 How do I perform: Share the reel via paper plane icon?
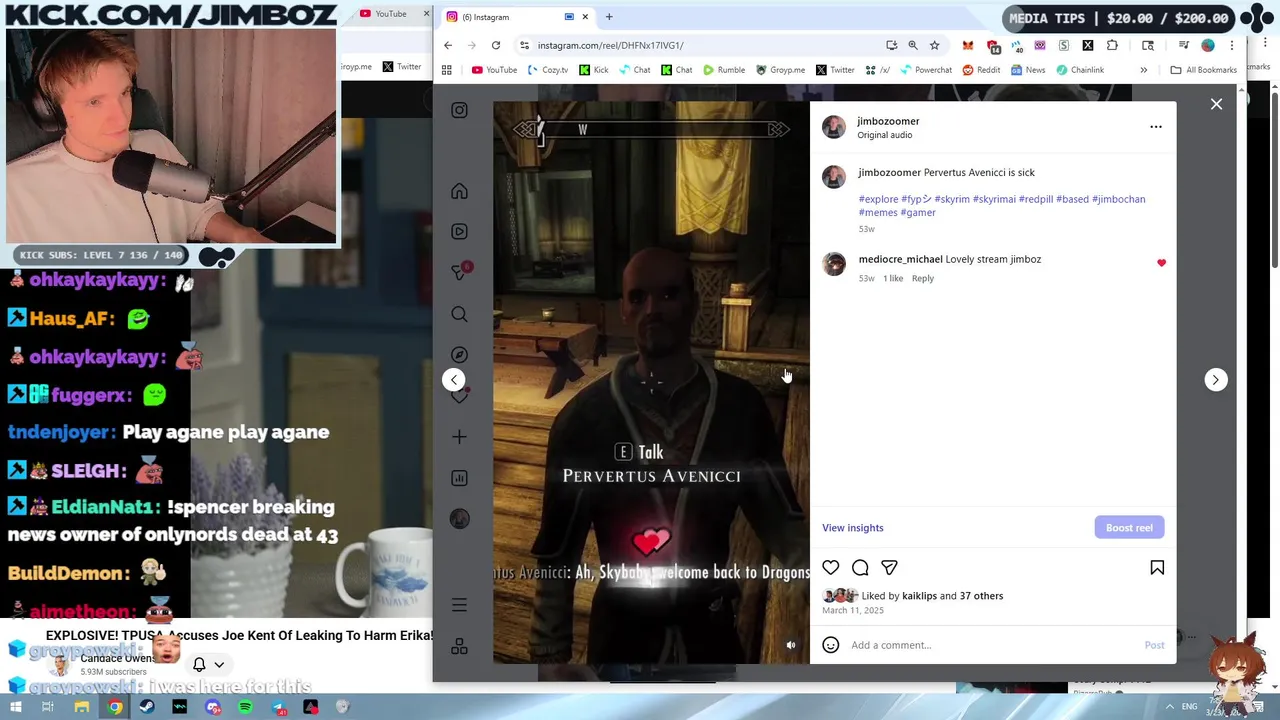click(x=889, y=568)
